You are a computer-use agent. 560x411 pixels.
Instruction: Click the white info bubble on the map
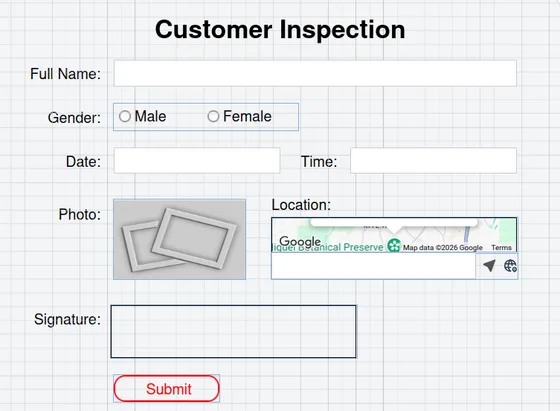(x=394, y=224)
